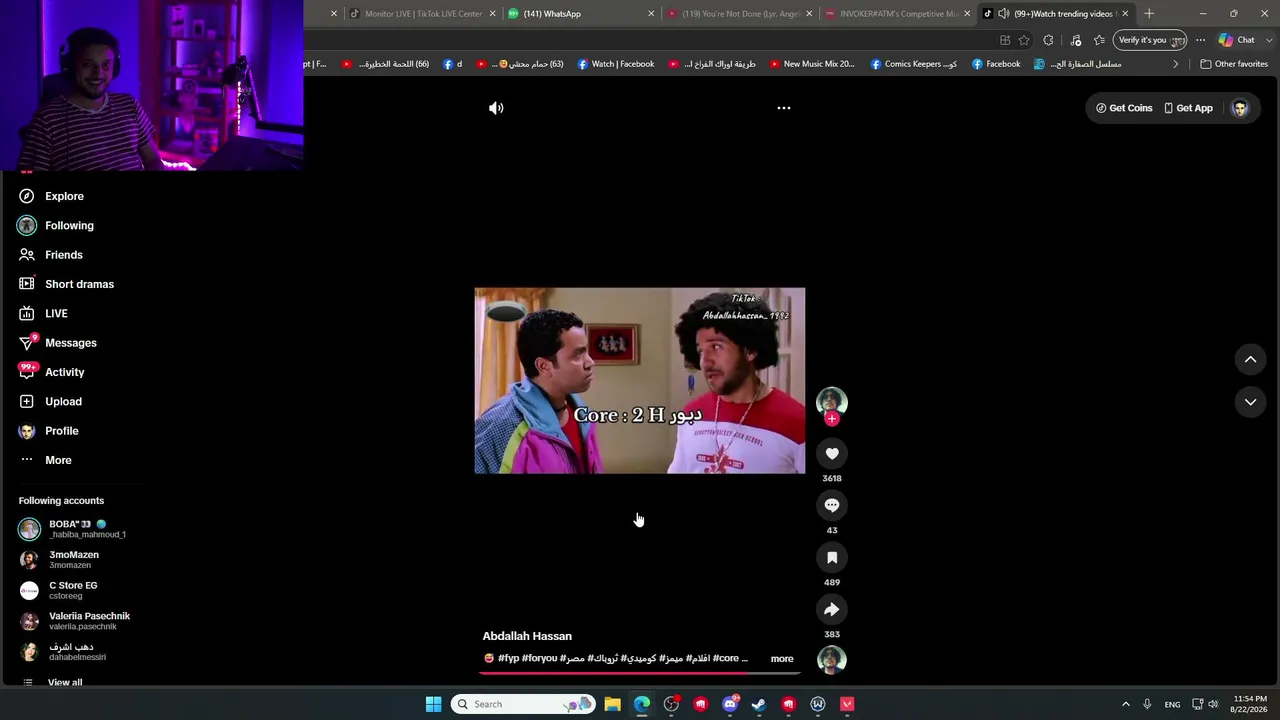
Task: Open the Other favorites folder
Action: tap(1234, 64)
